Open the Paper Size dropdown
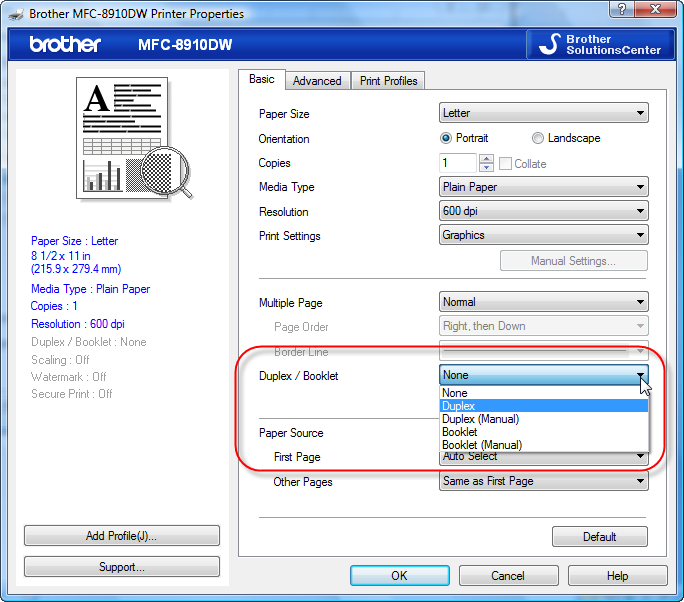The width and height of the screenshot is (684, 602). tap(544, 113)
